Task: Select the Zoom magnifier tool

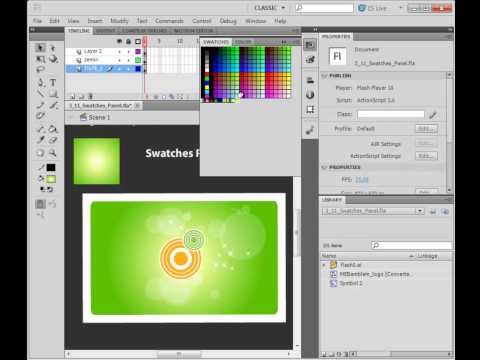Action: (53, 153)
